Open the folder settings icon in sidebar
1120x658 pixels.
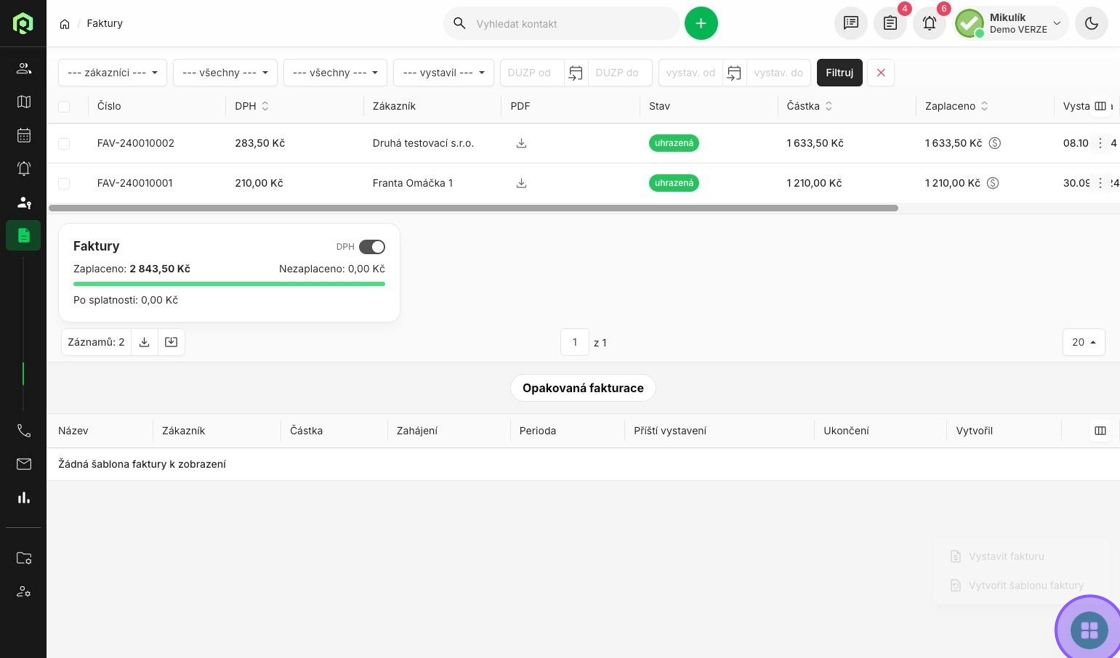coord(24,558)
